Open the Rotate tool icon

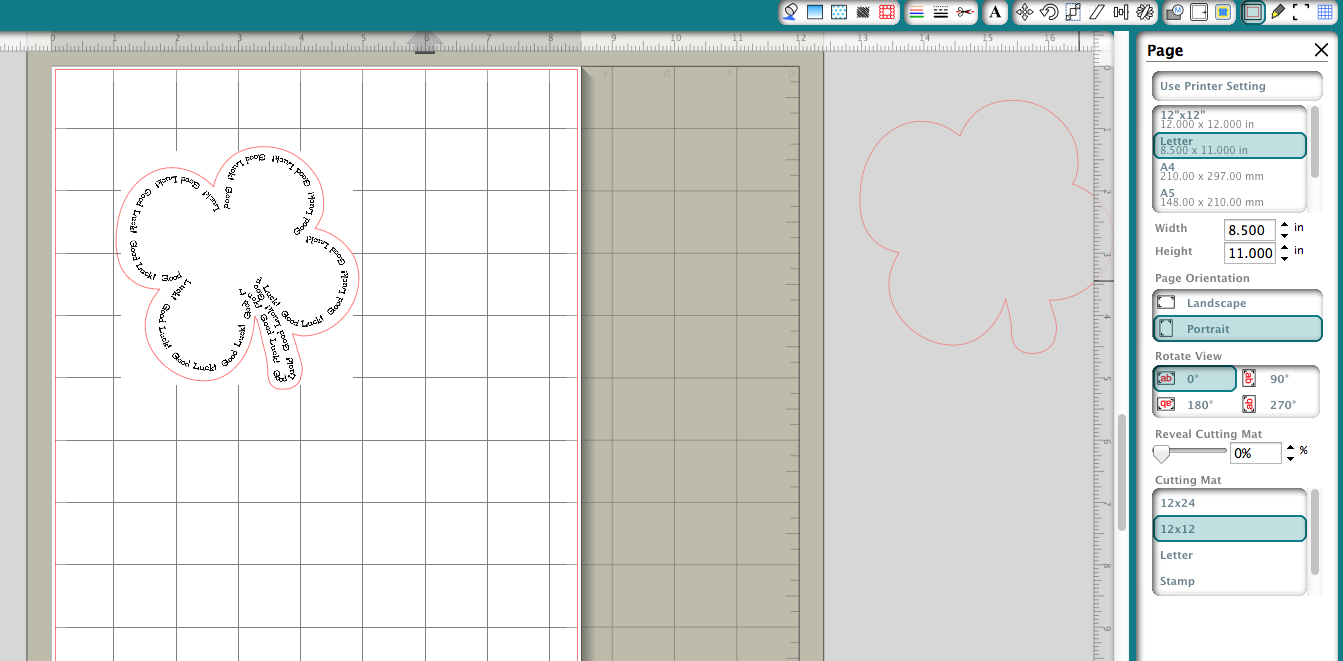(x=1049, y=12)
